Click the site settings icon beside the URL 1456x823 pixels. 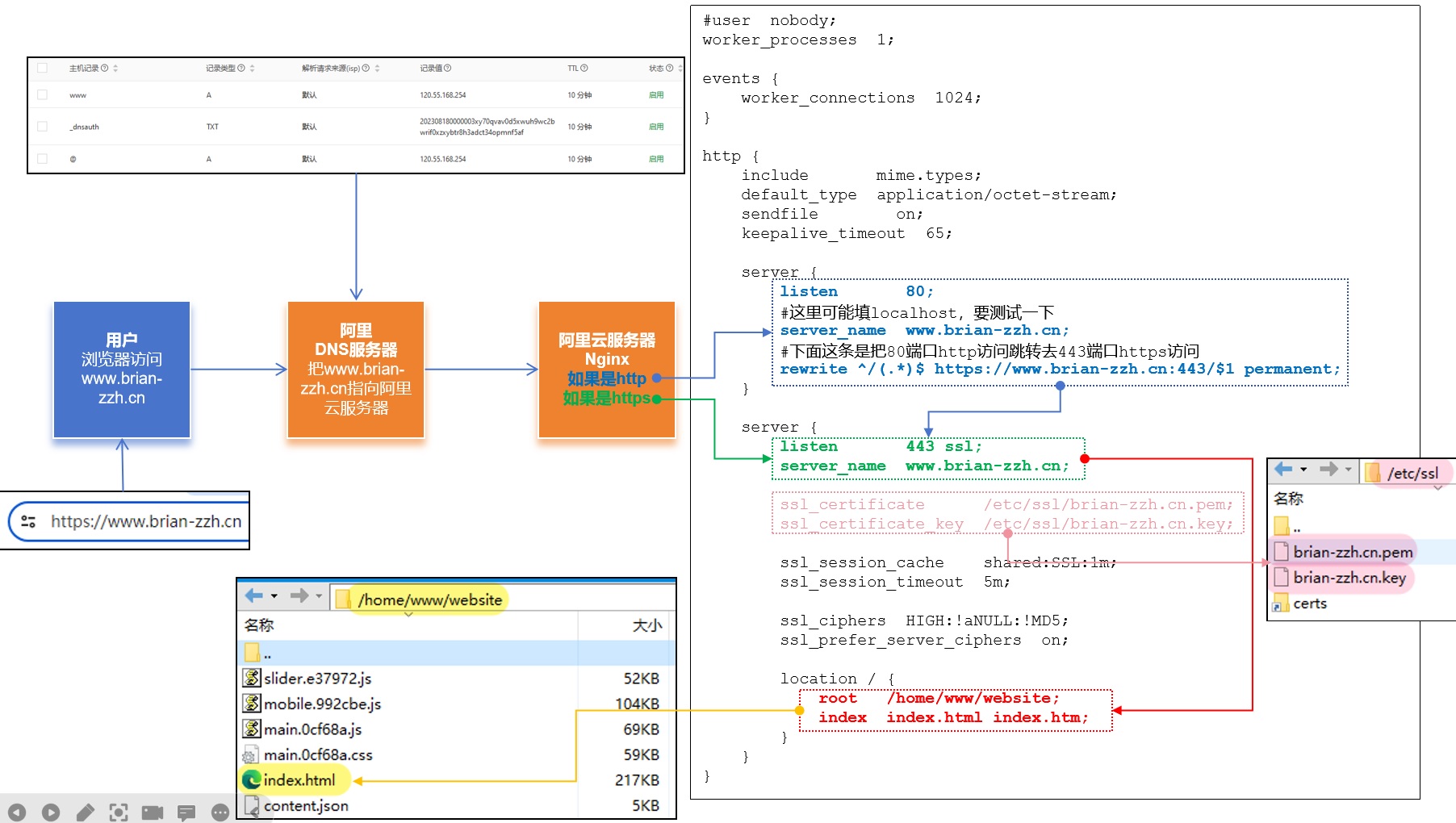tap(28, 521)
